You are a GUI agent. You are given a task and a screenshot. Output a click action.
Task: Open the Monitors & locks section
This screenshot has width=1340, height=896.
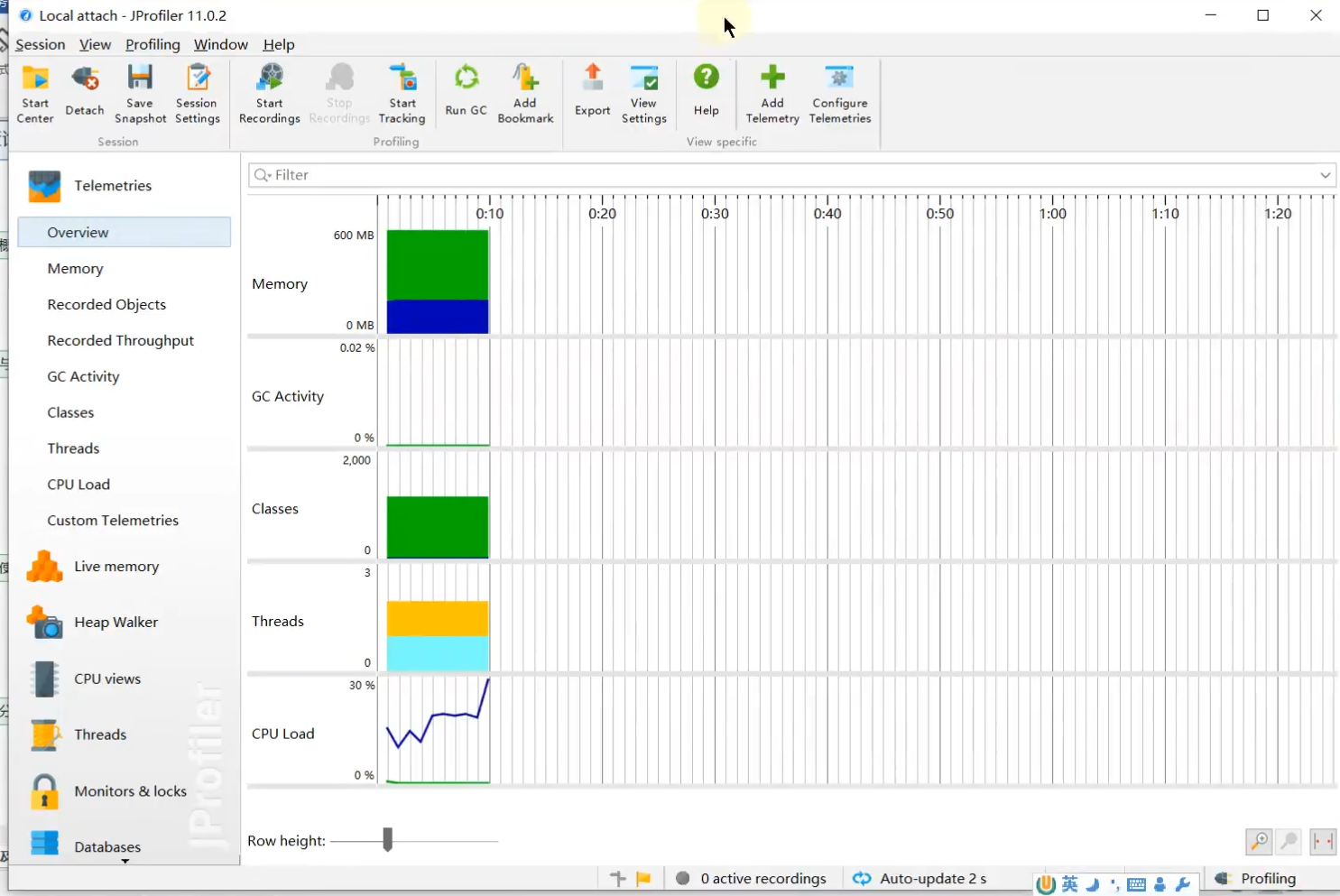click(130, 791)
